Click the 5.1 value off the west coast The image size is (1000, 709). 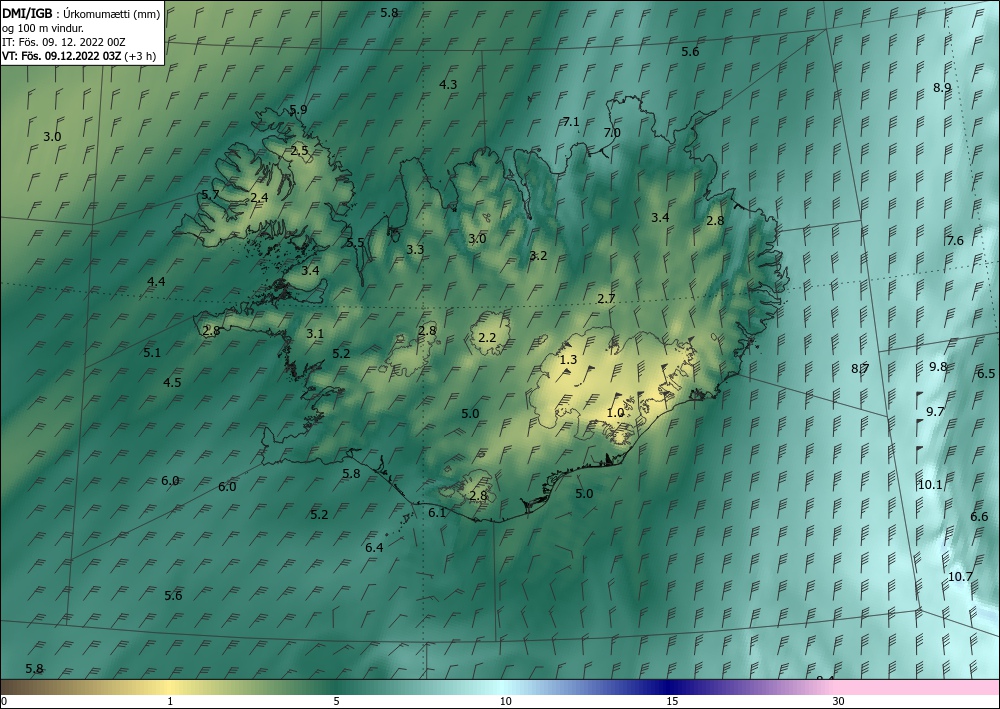[152, 353]
